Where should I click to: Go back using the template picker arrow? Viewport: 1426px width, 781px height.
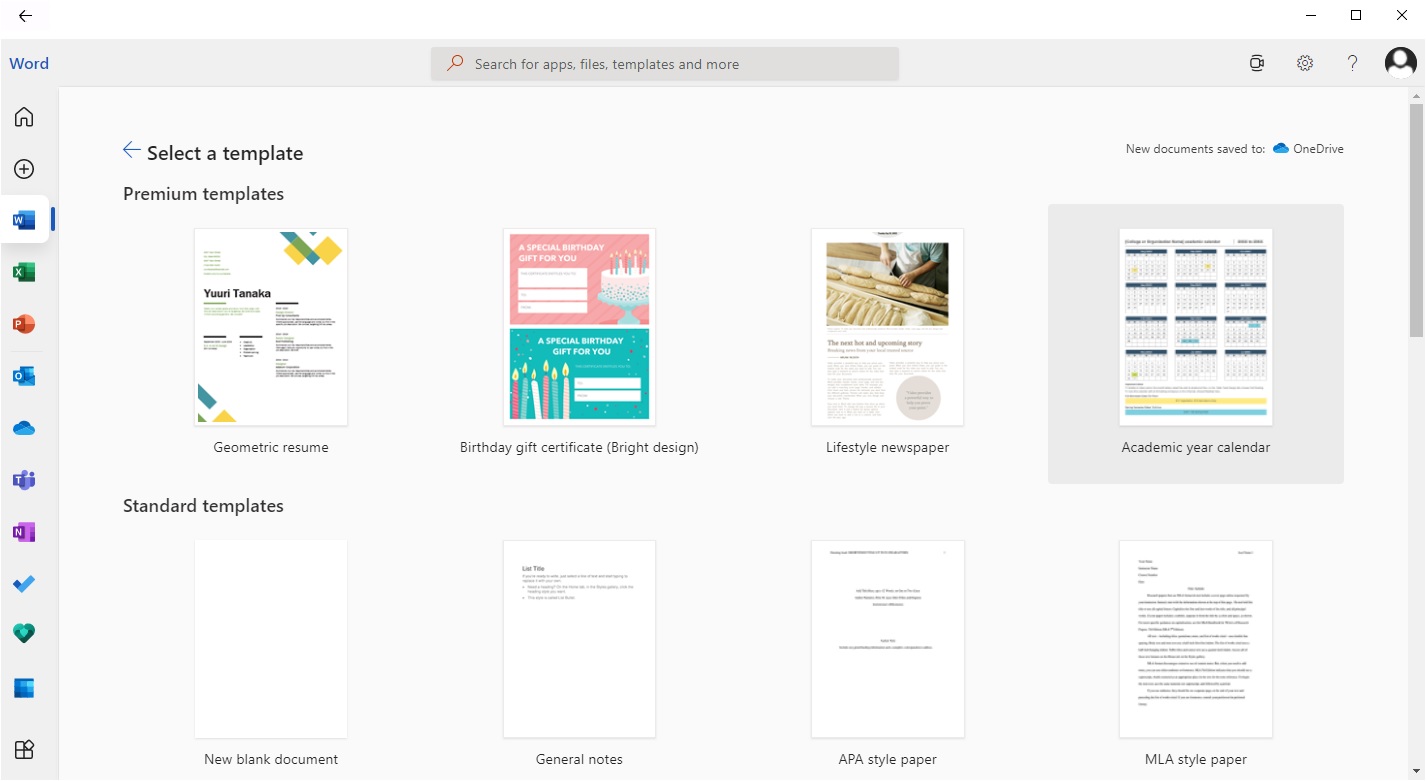[x=131, y=150]
